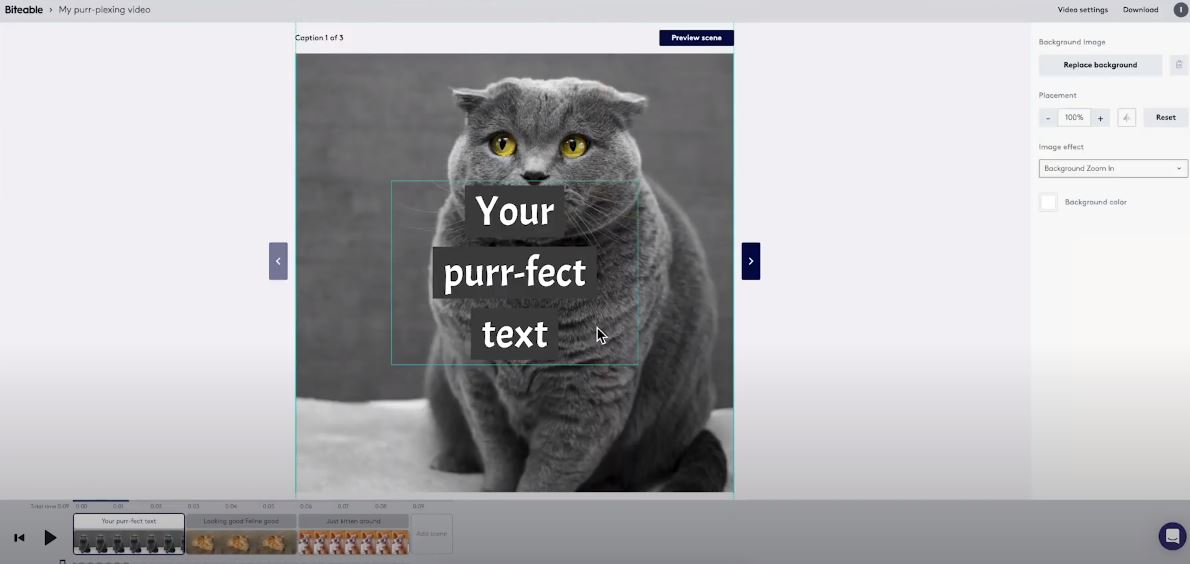Open Video settings

point(1082,10)
